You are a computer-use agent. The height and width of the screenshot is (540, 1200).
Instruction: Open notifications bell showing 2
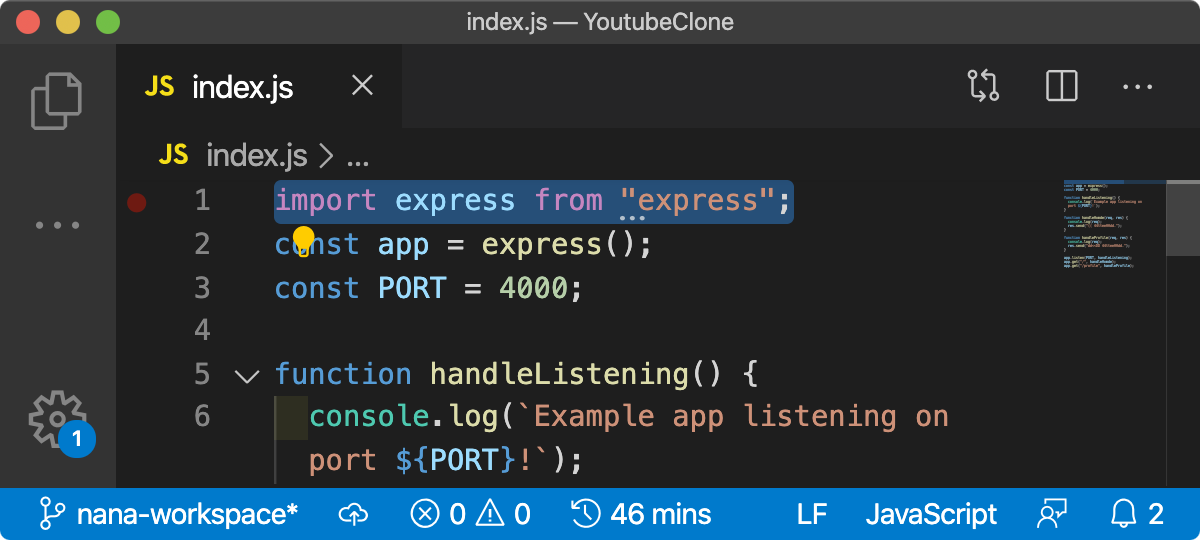point(1139,514)
